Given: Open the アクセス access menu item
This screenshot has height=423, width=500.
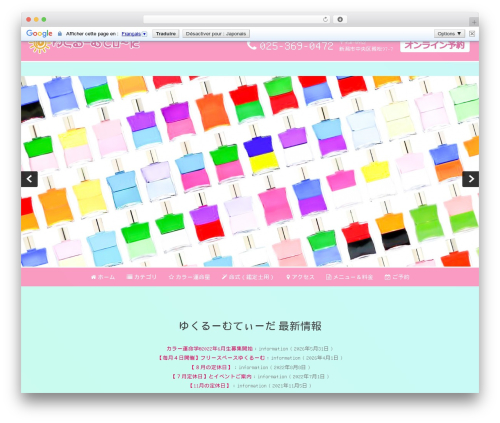Looking at the screenshot, I should click(300, 277).
